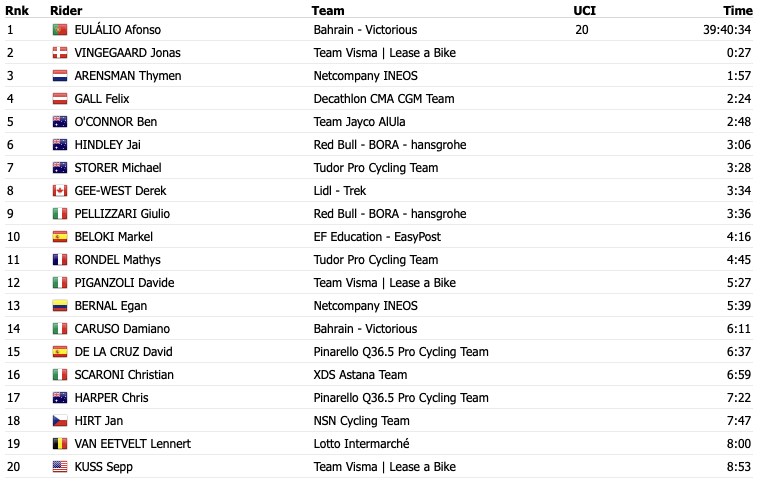Open rider page for PELLIZZARI Giulio
The image size is (761, 480).
(x=122, y=214)
